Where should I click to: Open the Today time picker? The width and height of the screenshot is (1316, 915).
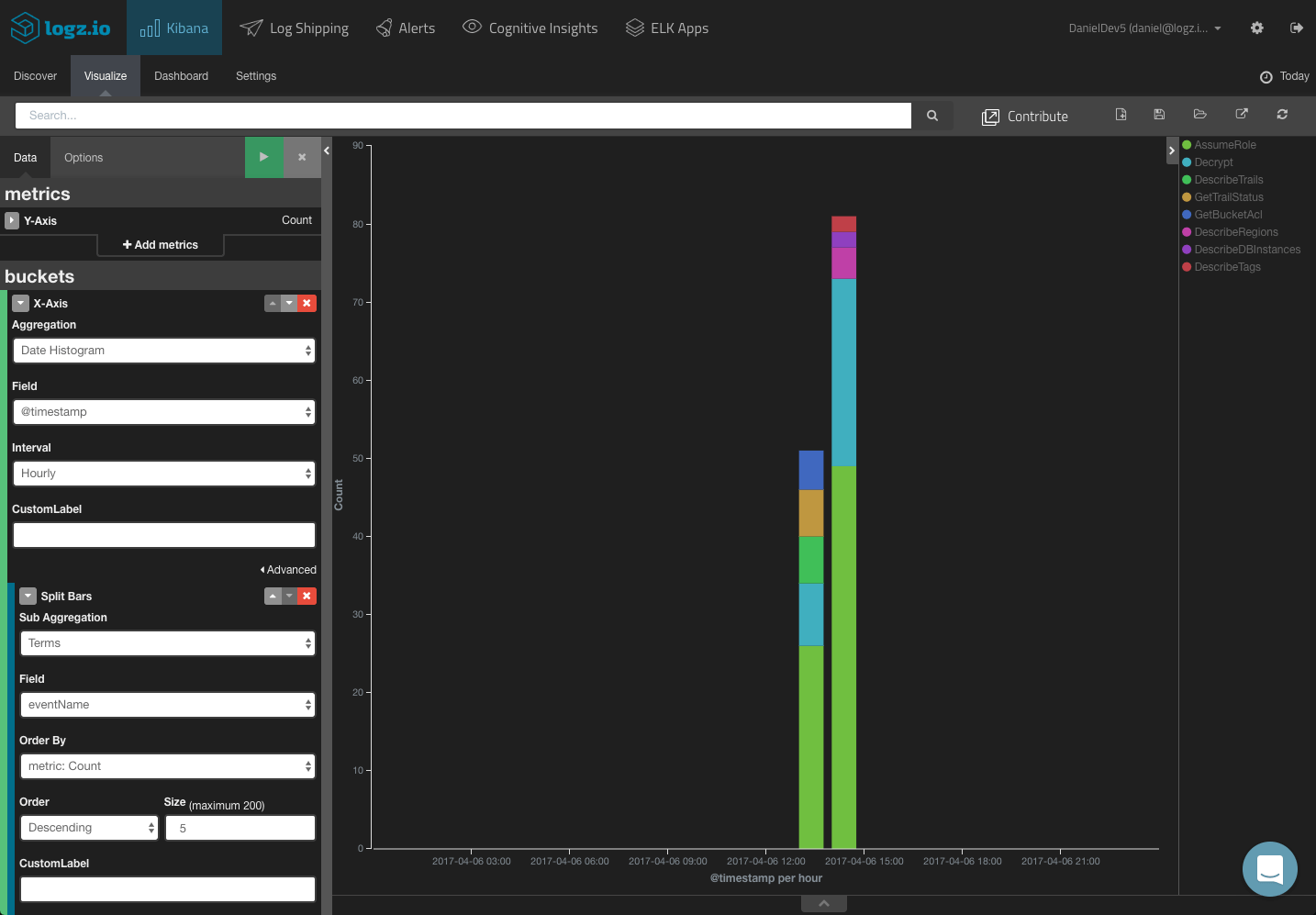point(1285,76)
